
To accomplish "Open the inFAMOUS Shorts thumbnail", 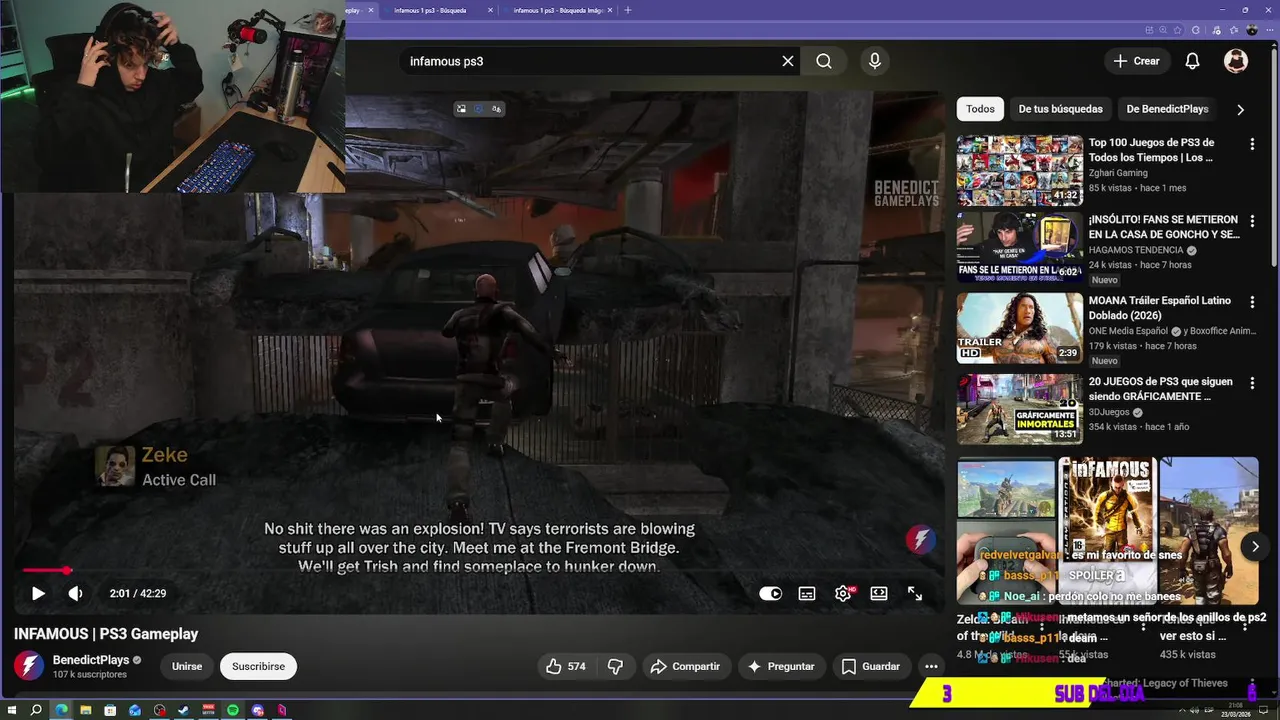I will tap(1107, 531).
